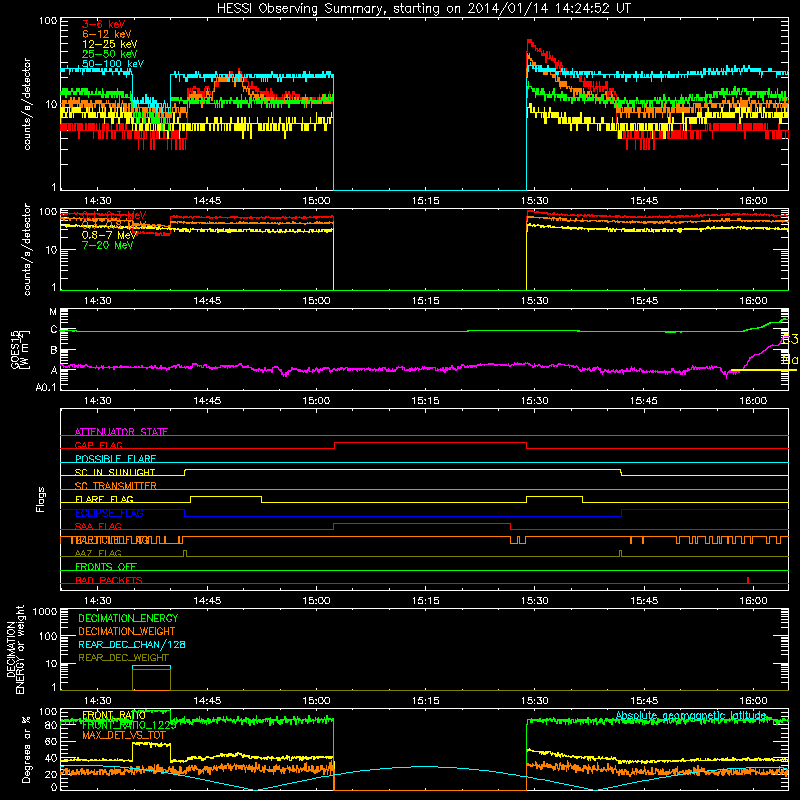800x800 pixels.
Task: Click the "DECIMATION_ENERGY" legend label
Action: pyautogui.click(x=128, y=618)
